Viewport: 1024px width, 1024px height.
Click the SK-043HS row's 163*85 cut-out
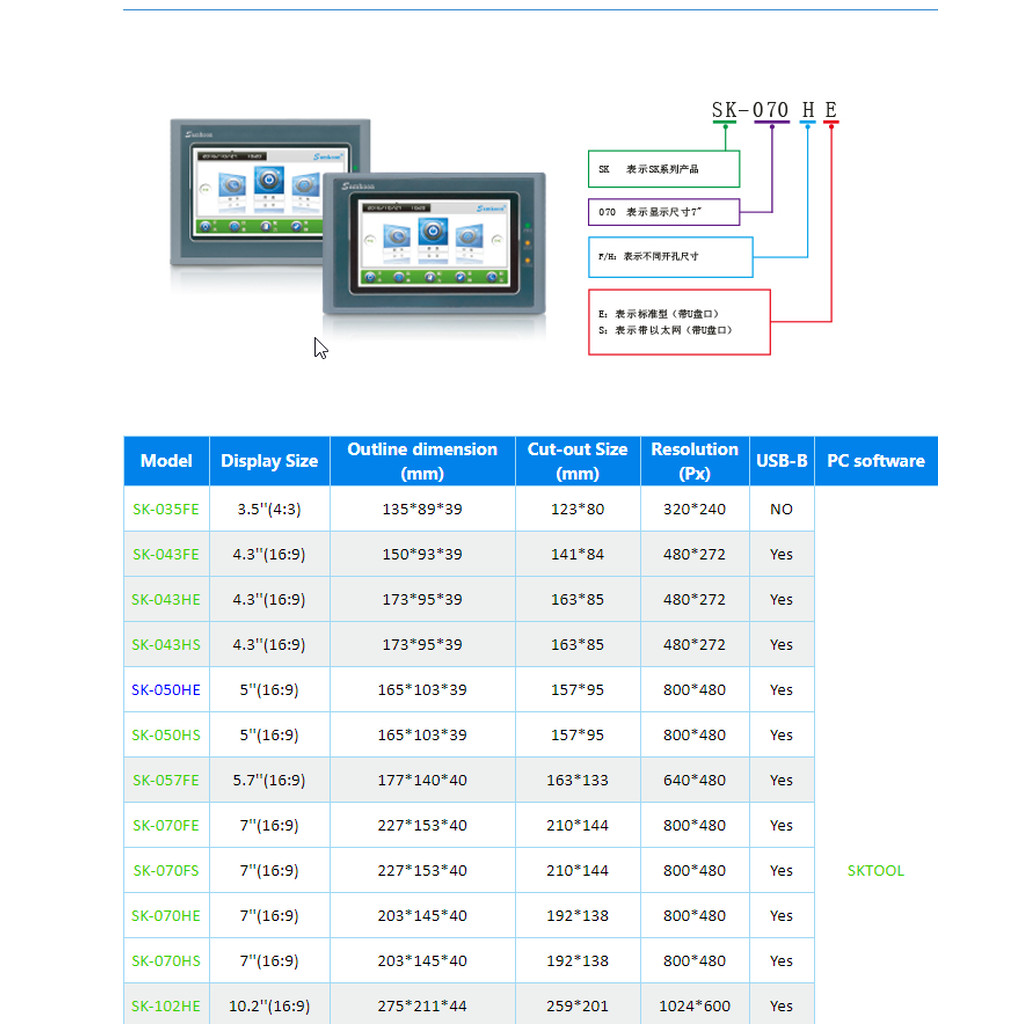(577, 645)
